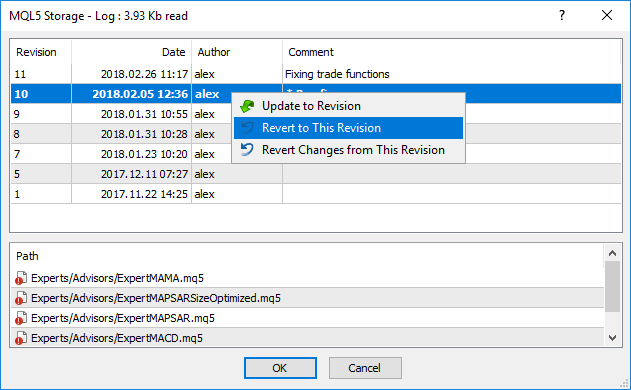Screen dimensions: 631x390
Task: Click the ExpertMAPSAR.mq5 file icon
Action: point(21,318)
